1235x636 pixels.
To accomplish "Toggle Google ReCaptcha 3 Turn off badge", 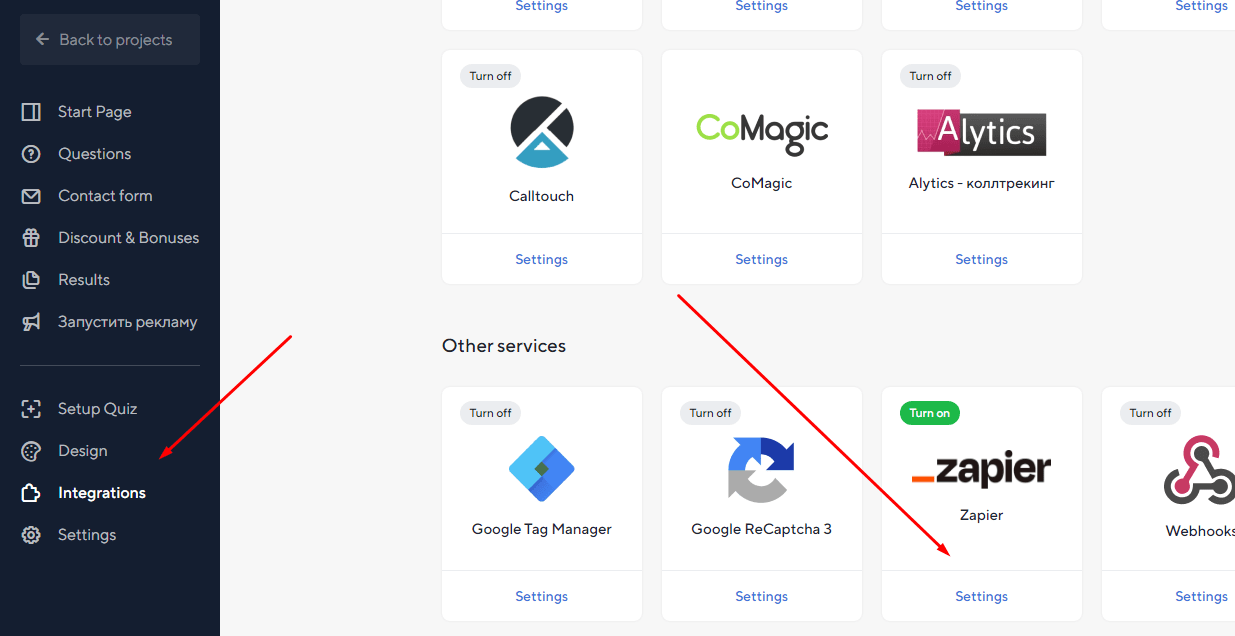I will coord(711,413).
